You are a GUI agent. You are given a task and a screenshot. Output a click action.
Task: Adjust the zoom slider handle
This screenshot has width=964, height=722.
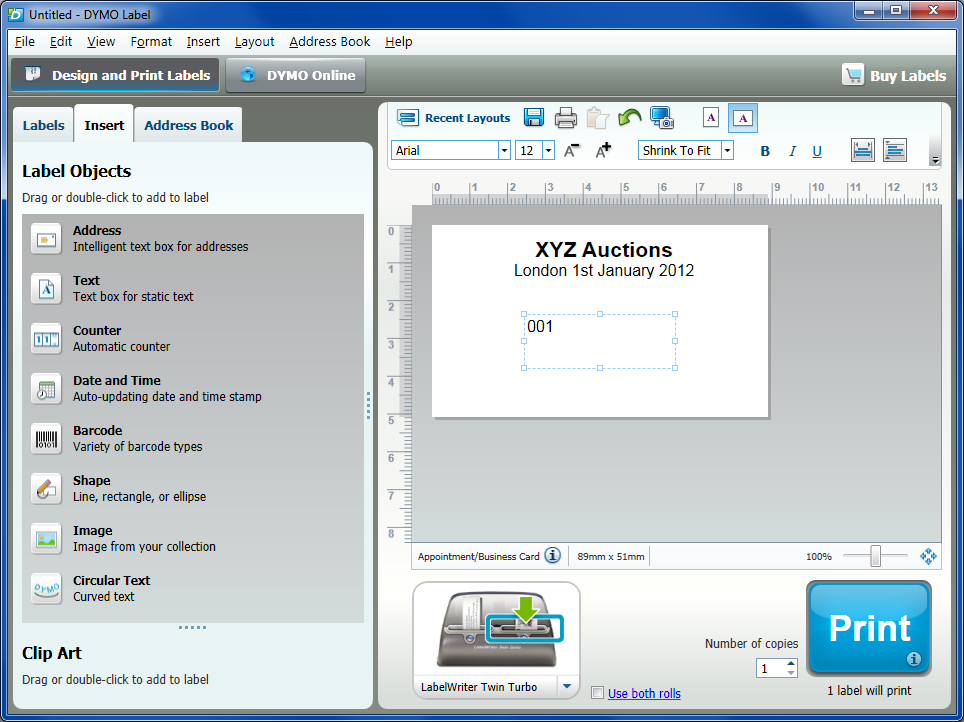coord(875,556)
